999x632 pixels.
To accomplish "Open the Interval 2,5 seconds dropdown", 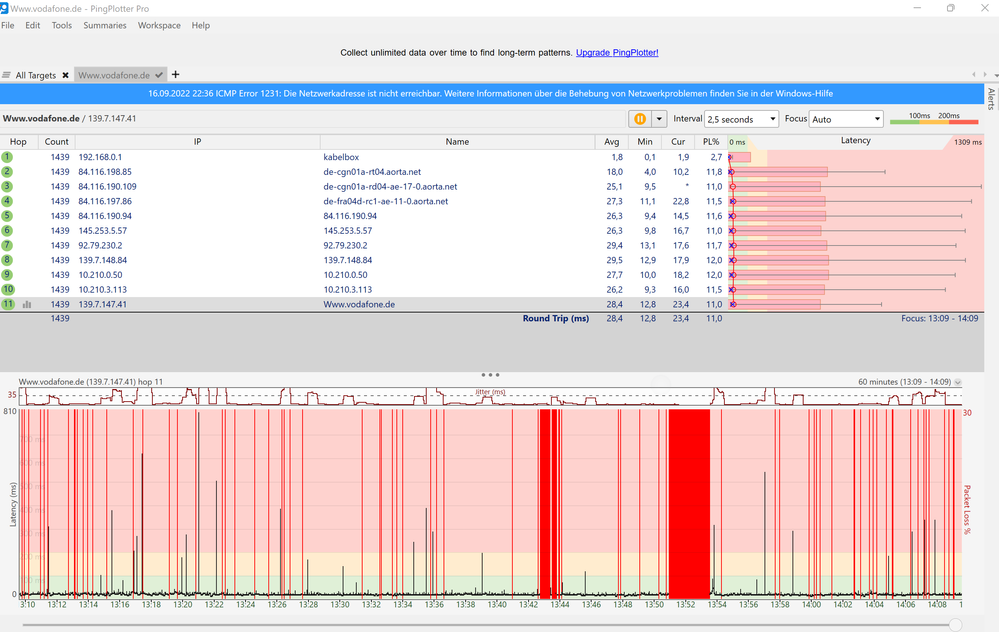I will pos(741,119).
